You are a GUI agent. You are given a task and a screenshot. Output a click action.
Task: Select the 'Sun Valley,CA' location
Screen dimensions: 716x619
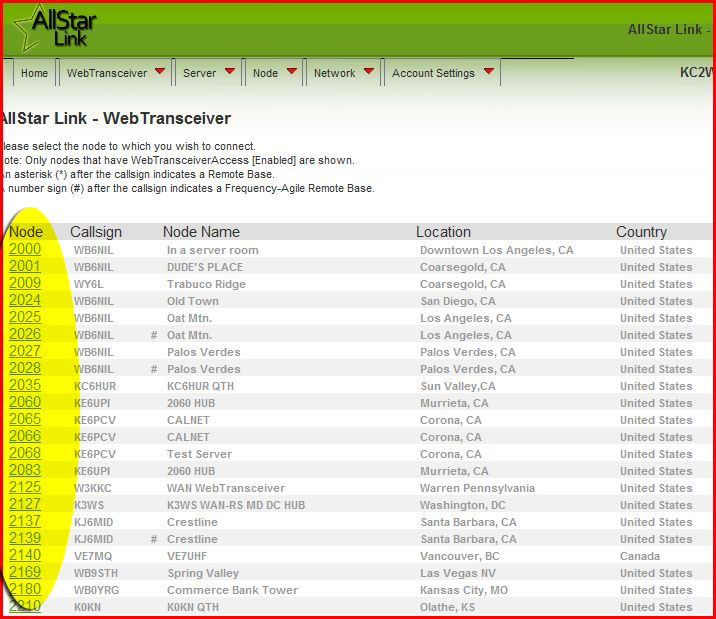click(x=458, y=386)
